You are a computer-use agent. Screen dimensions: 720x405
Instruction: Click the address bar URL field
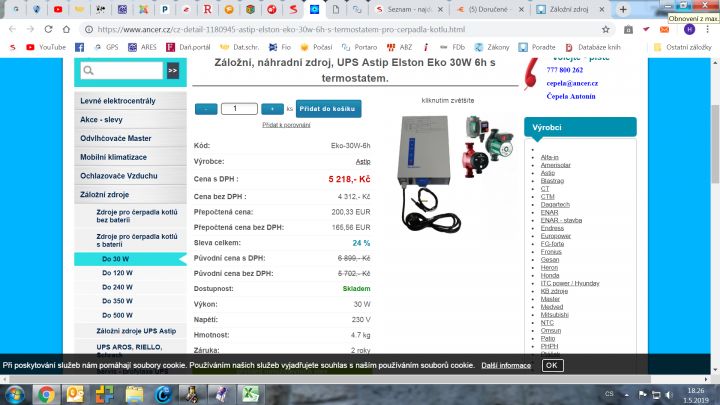(x=340, y=29)
